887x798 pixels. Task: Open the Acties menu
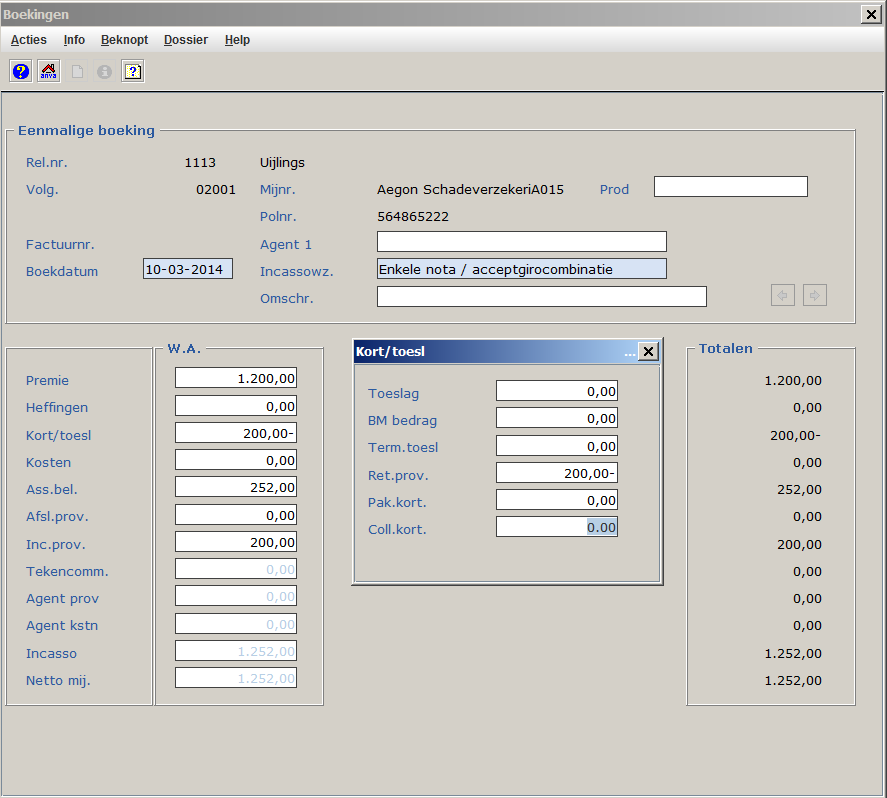(x=29, y=40)
